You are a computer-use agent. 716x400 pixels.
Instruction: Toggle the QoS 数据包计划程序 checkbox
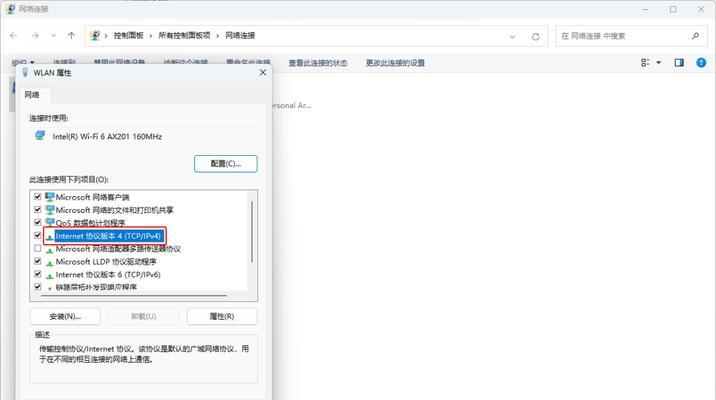tap(38, 222)
